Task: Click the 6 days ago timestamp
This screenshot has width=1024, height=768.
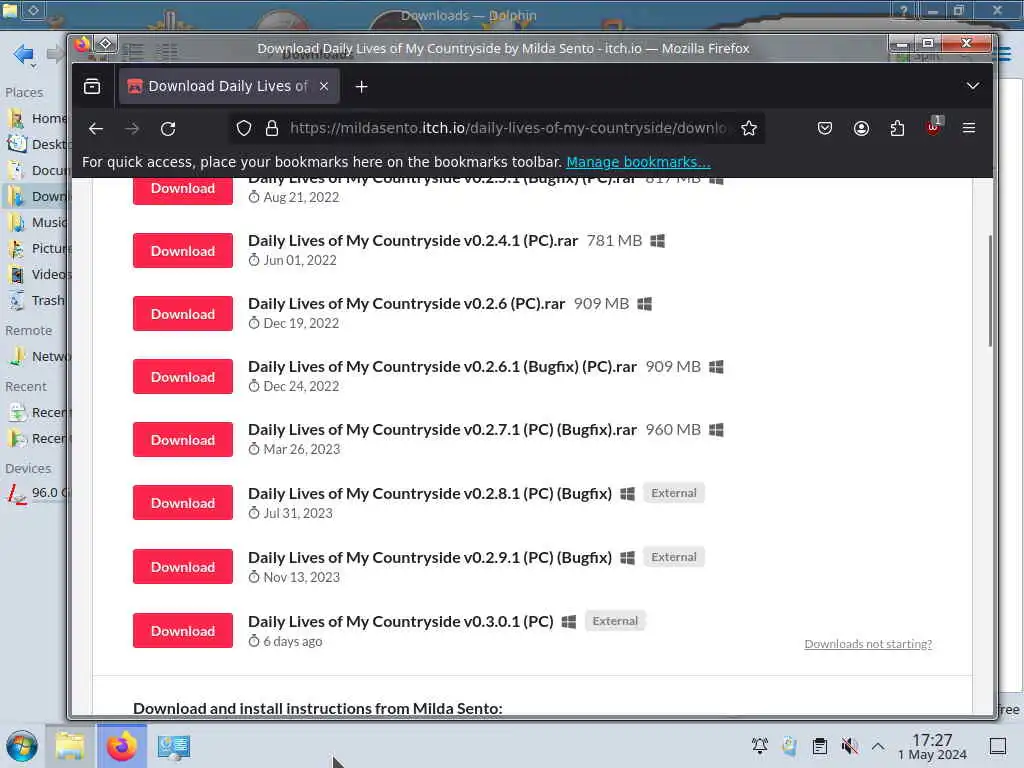Action: tap(293, 641)
